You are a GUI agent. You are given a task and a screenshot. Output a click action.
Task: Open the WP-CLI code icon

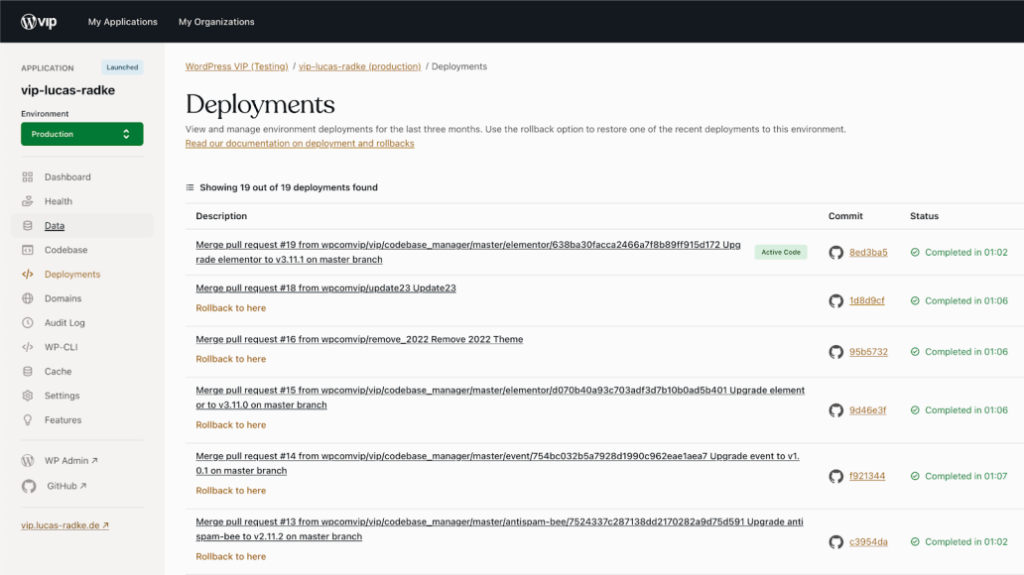tap(27, 347)
